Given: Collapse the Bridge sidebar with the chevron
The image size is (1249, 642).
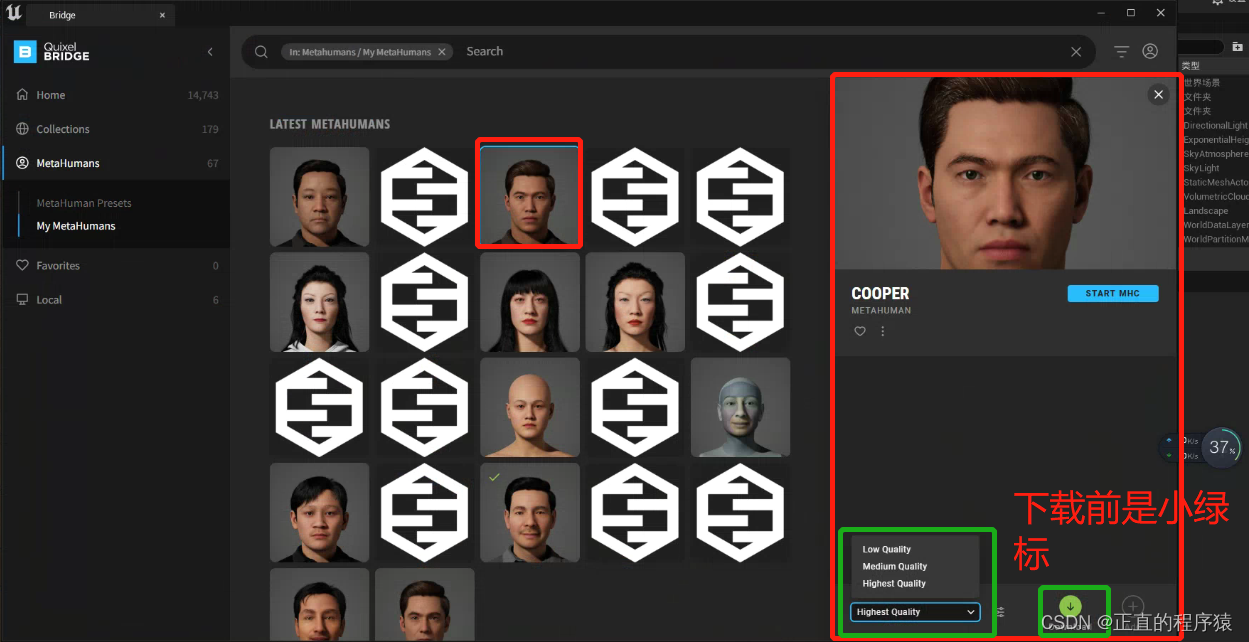Looking at the screenshot, I should tap(210, 52).
